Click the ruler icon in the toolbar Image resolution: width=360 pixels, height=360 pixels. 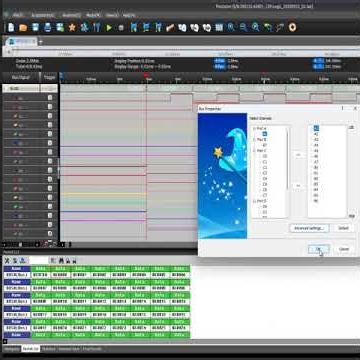(170, 28)
